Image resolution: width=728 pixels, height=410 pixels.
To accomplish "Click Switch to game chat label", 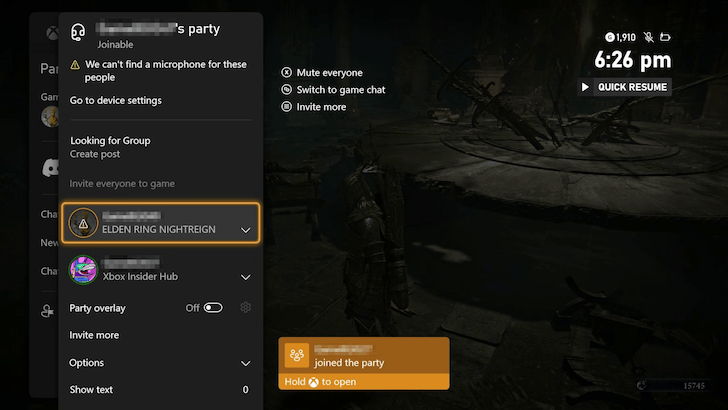I will click(x=341, y=90).
